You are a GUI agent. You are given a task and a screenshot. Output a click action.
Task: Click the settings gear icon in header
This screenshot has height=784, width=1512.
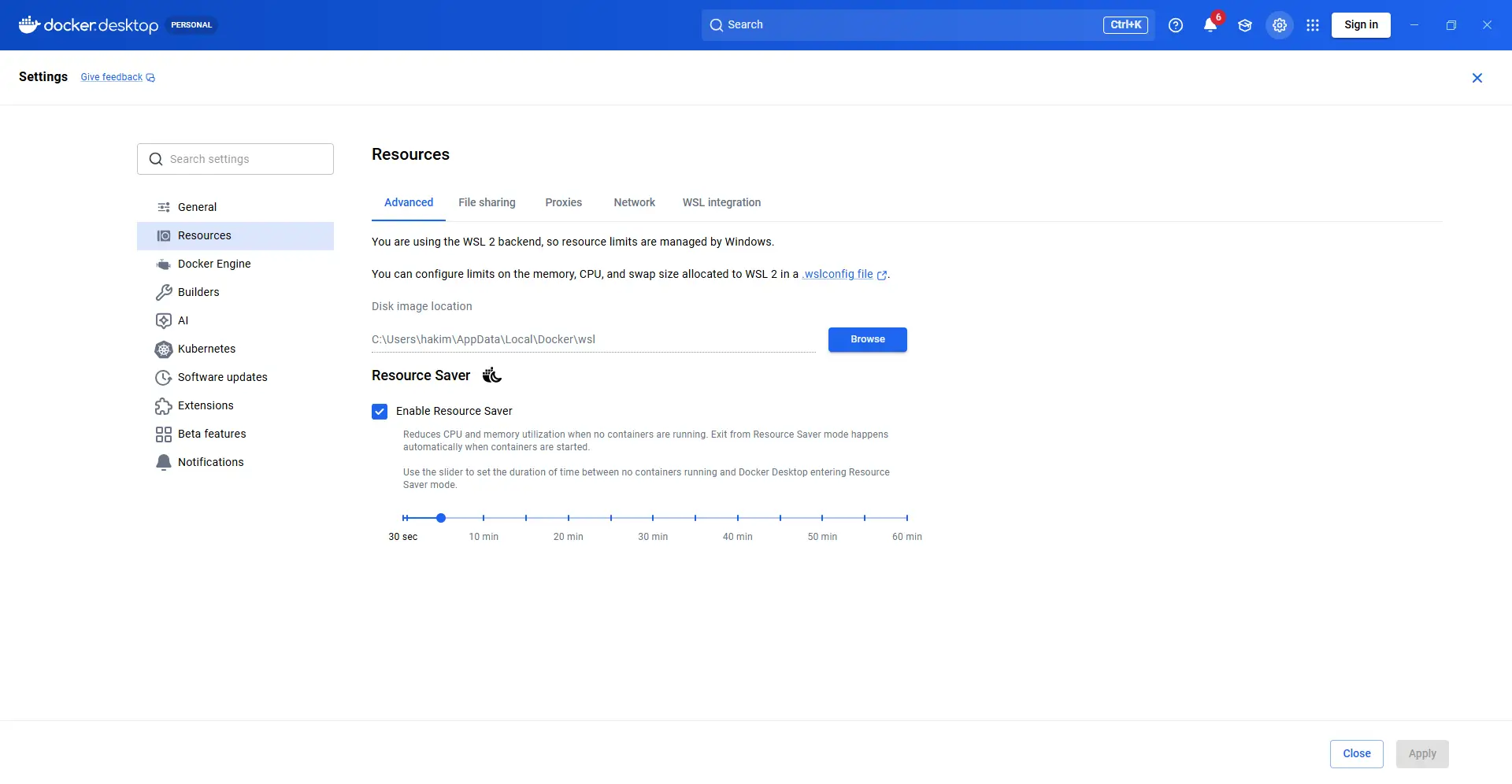tap(1280, 25)
